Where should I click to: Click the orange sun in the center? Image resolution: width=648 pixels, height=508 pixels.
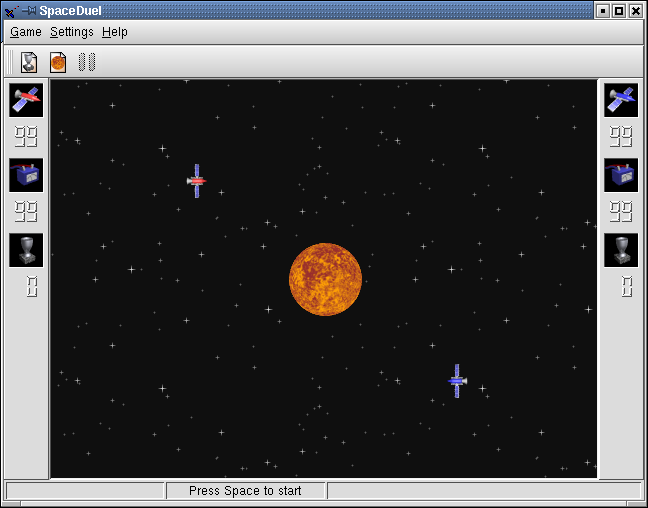click(x=325, y=279)
